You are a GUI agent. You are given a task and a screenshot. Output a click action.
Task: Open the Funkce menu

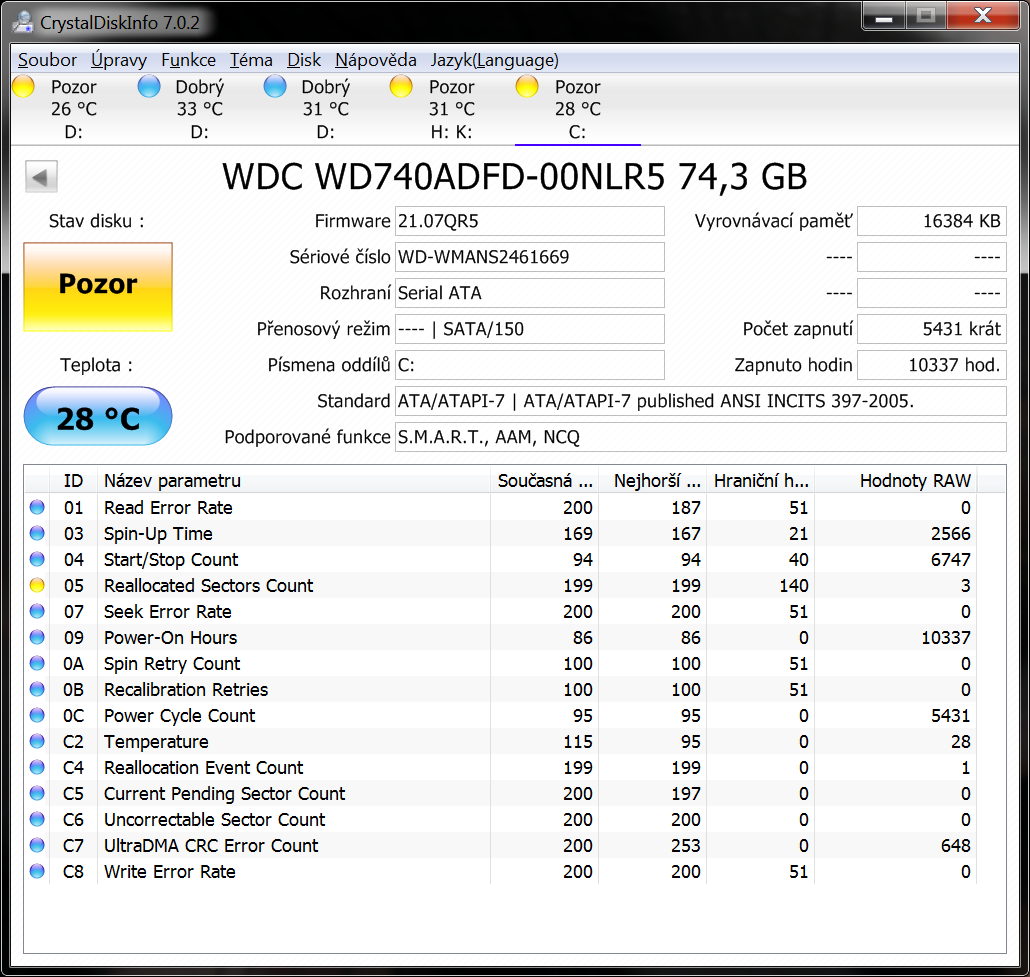click(x=188, y=60)
